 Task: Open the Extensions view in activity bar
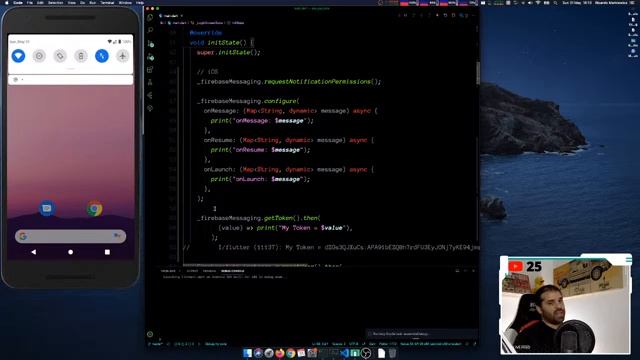click(x=150, y=69)
